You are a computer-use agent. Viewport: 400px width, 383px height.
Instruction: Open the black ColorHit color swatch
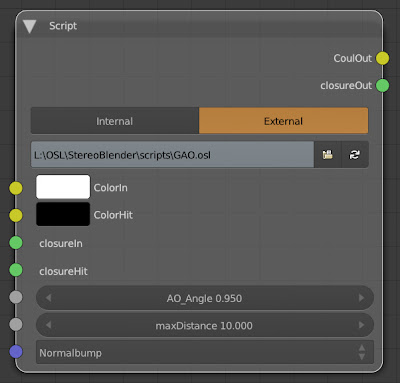tap(63, 214)
